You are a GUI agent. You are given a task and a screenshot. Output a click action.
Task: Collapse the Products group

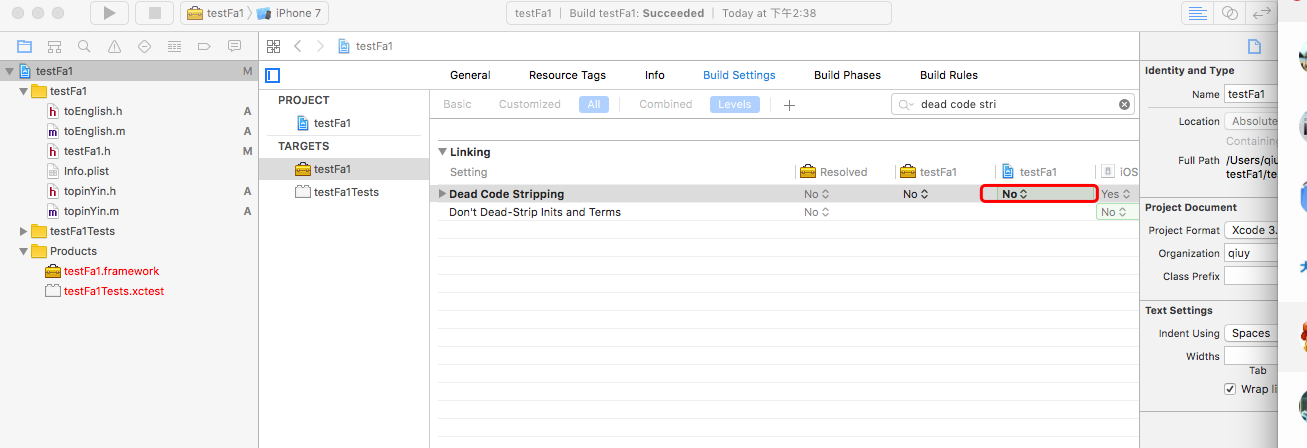[25, 251]
